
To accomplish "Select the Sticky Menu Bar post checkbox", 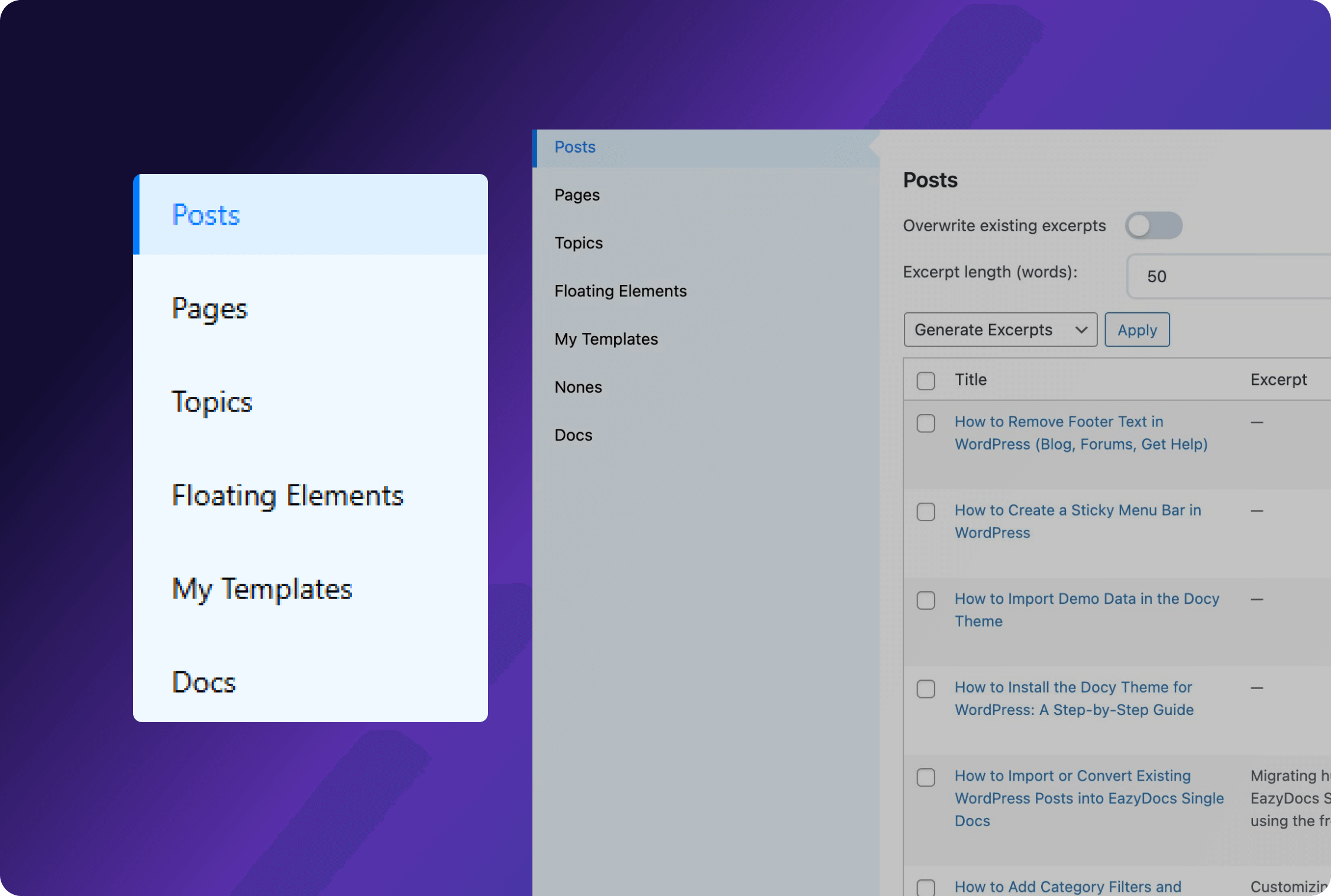I will 926,512.
